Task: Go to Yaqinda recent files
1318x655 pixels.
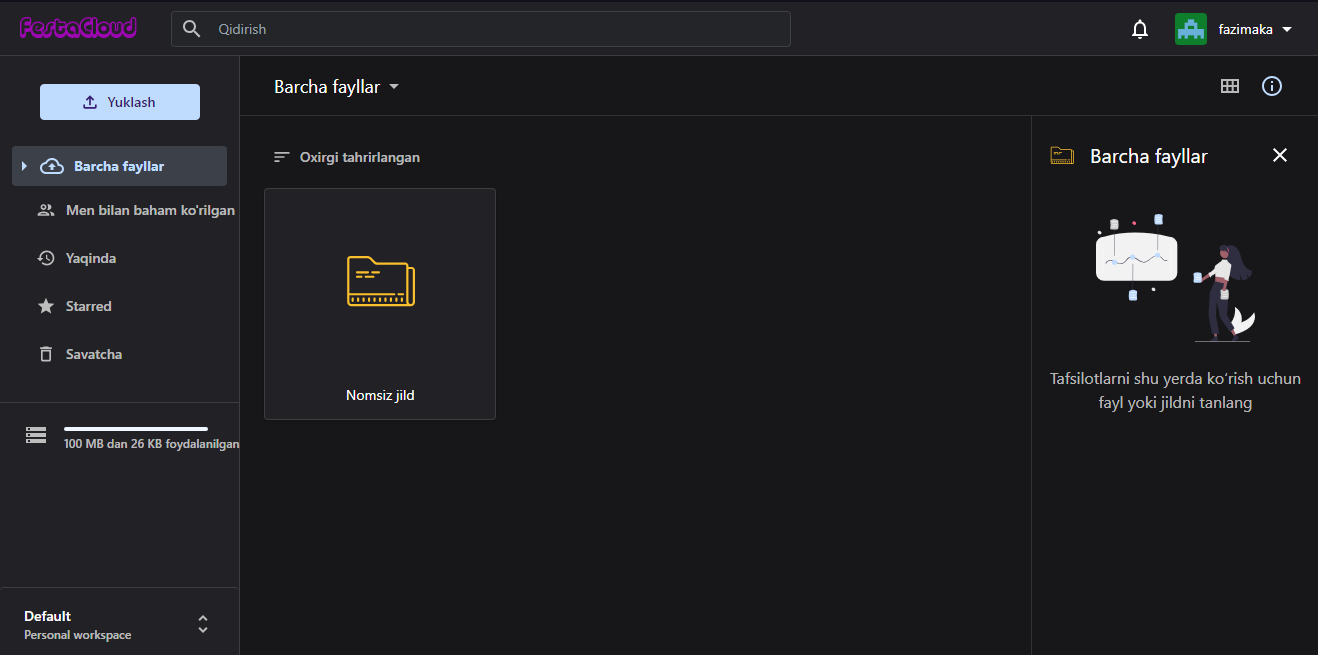Action: [90, 258]
